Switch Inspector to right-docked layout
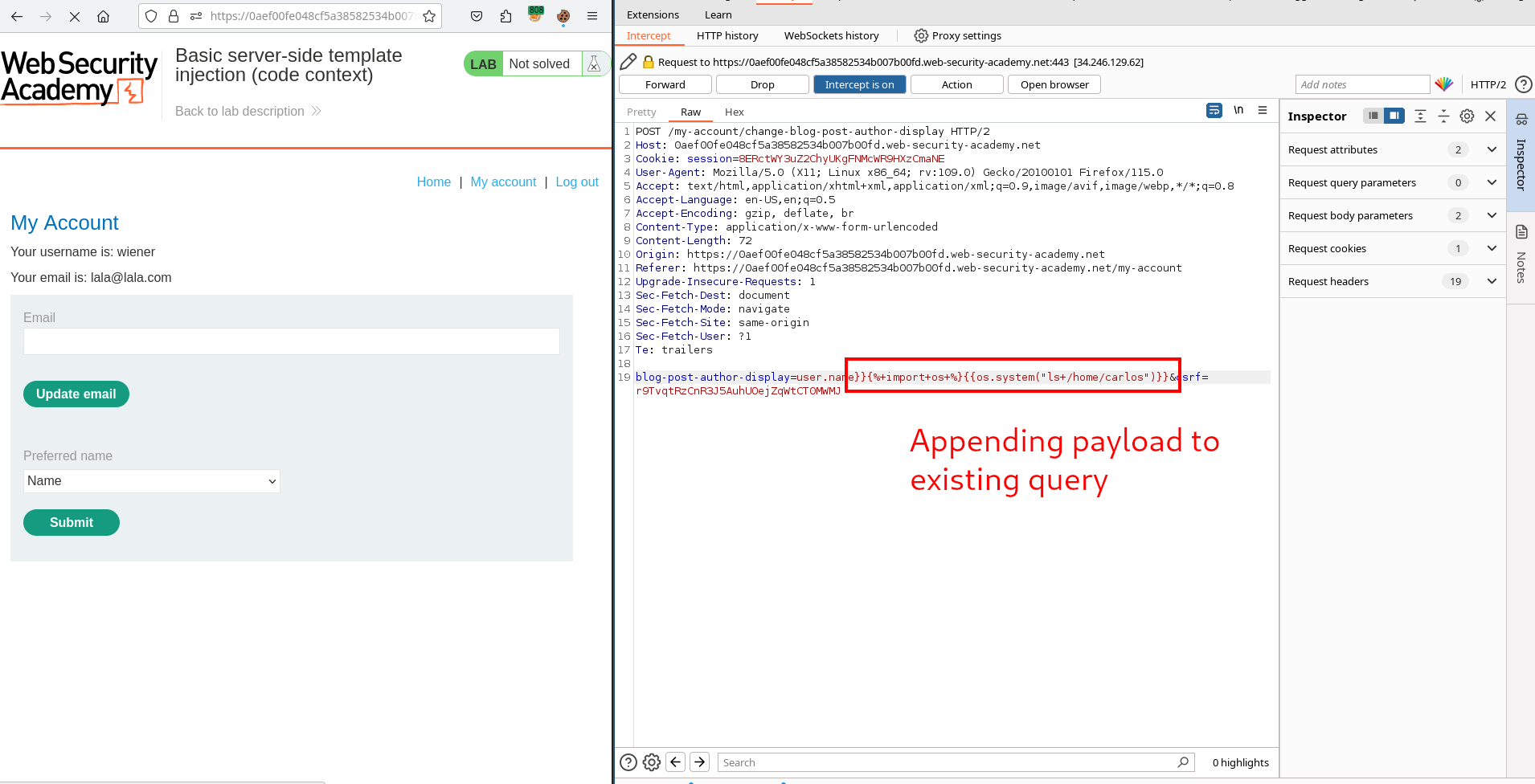This screenshot has width=1535, height=784. (x=1394, y=116)
